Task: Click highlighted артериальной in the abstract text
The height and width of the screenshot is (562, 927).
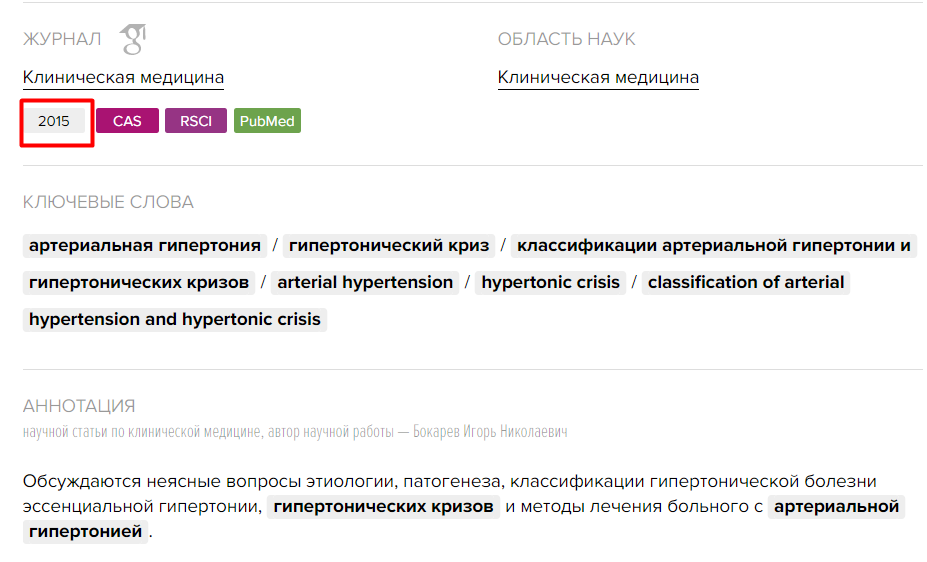Action: (x=836, y=506)
